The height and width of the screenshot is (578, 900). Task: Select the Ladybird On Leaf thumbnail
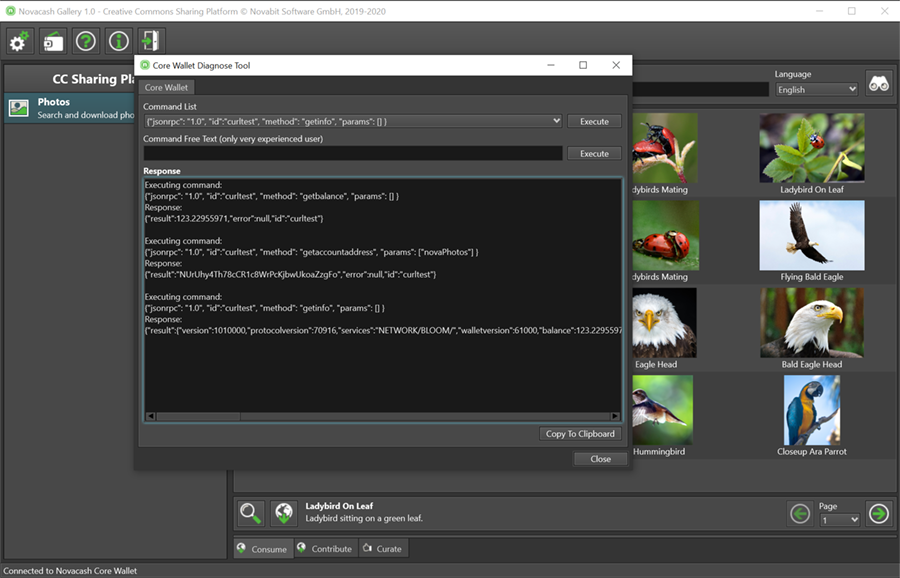pos(812,148)
